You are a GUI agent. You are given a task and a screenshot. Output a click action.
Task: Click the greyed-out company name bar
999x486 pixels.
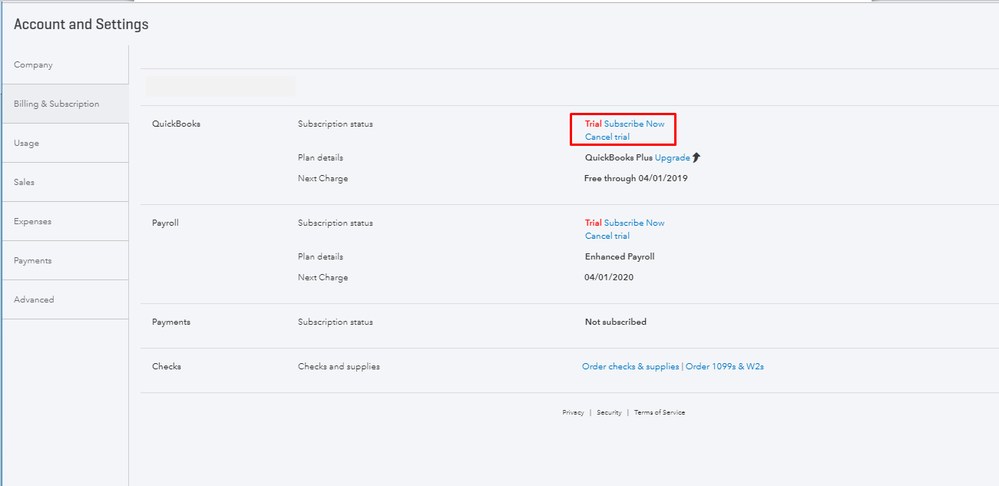[220, 87]
